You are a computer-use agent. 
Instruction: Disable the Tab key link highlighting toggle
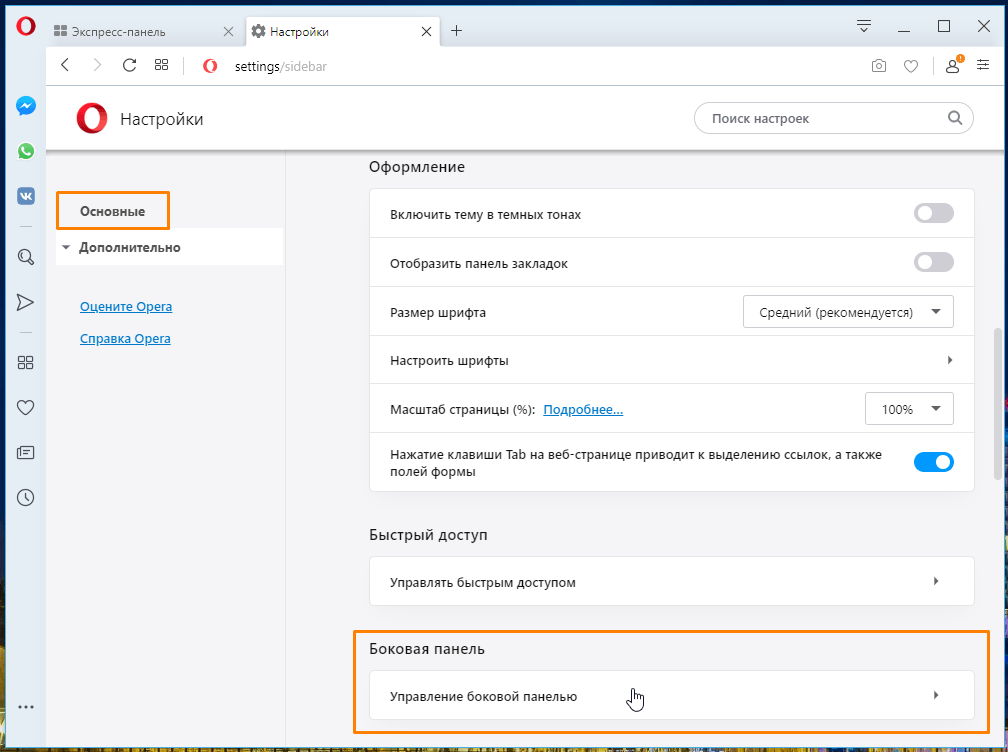click(x=933, y=461)
